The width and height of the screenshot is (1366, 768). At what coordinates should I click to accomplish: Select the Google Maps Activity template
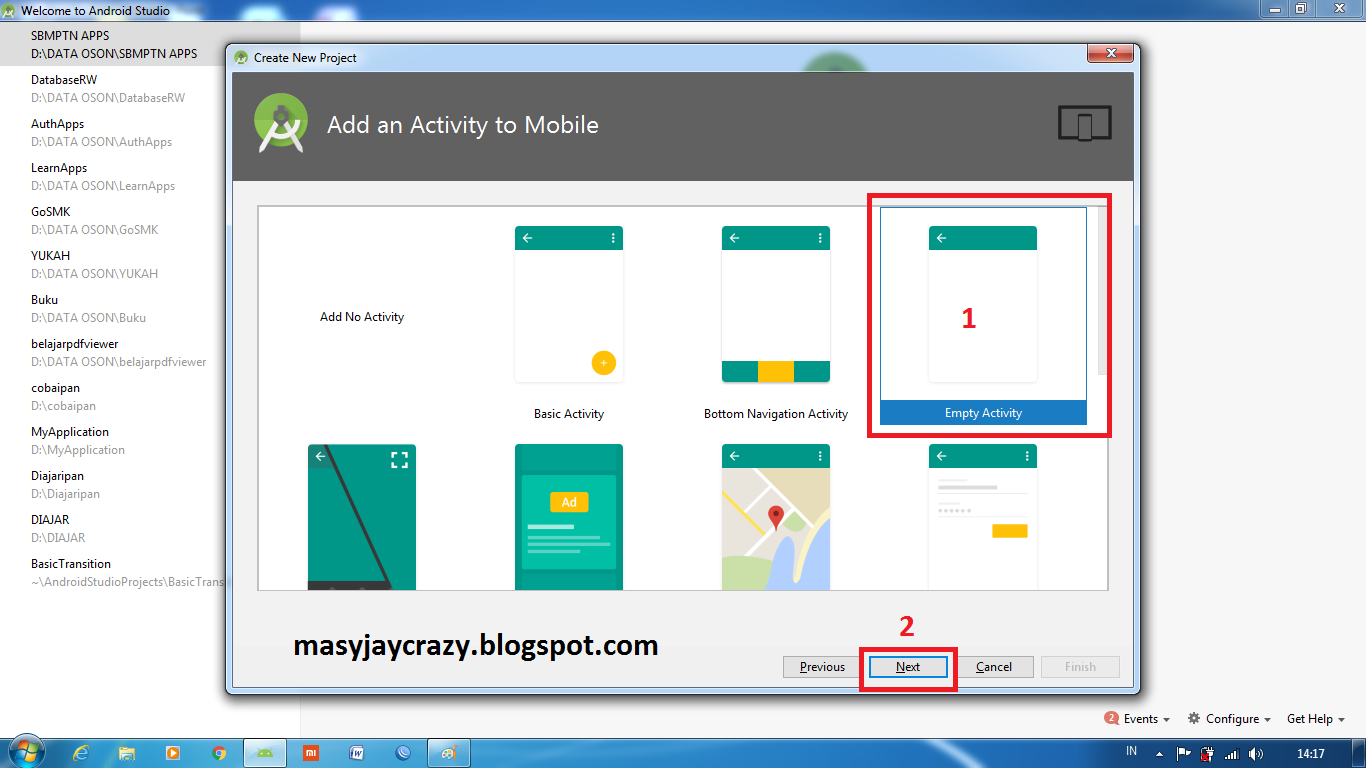[x=776, y=517]
